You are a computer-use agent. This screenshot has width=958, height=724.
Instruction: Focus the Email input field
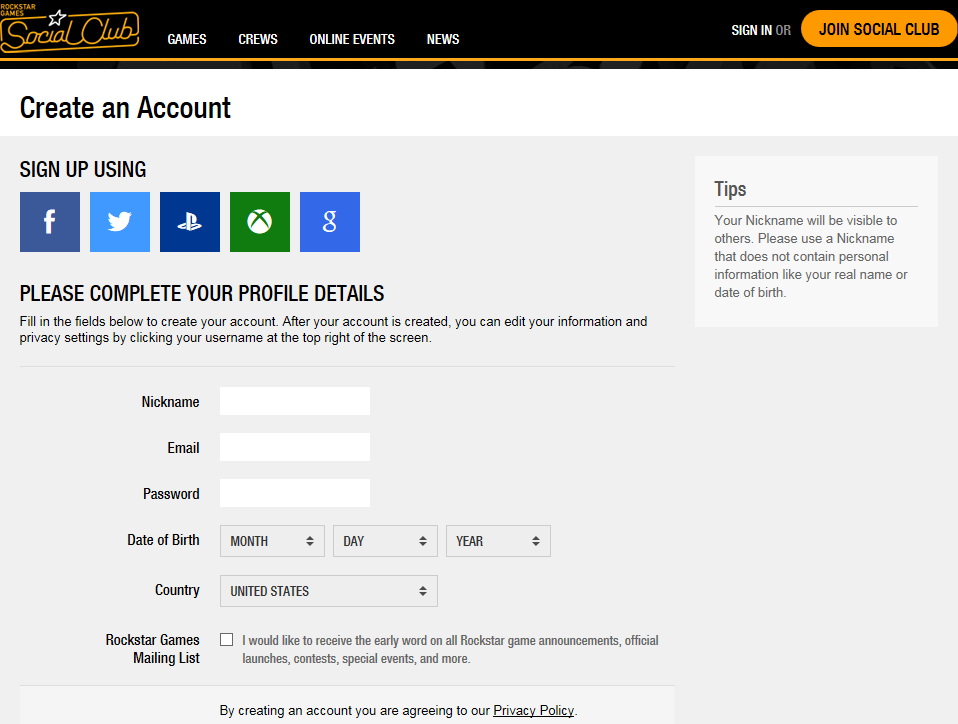pos(295,447)
